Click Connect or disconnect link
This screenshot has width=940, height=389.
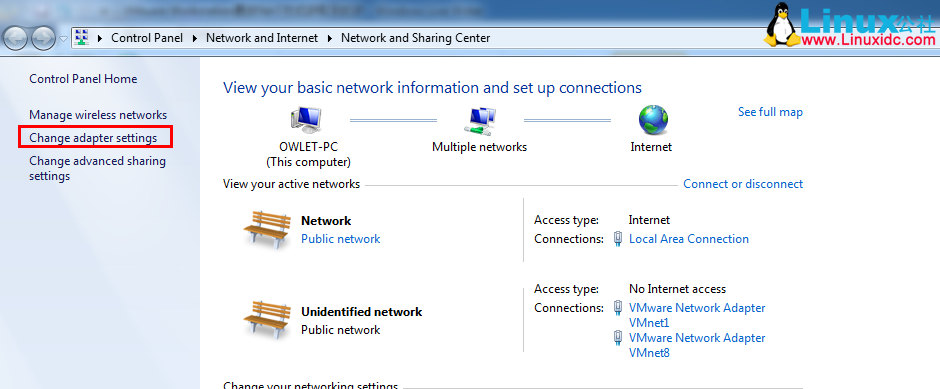point(743,184)
